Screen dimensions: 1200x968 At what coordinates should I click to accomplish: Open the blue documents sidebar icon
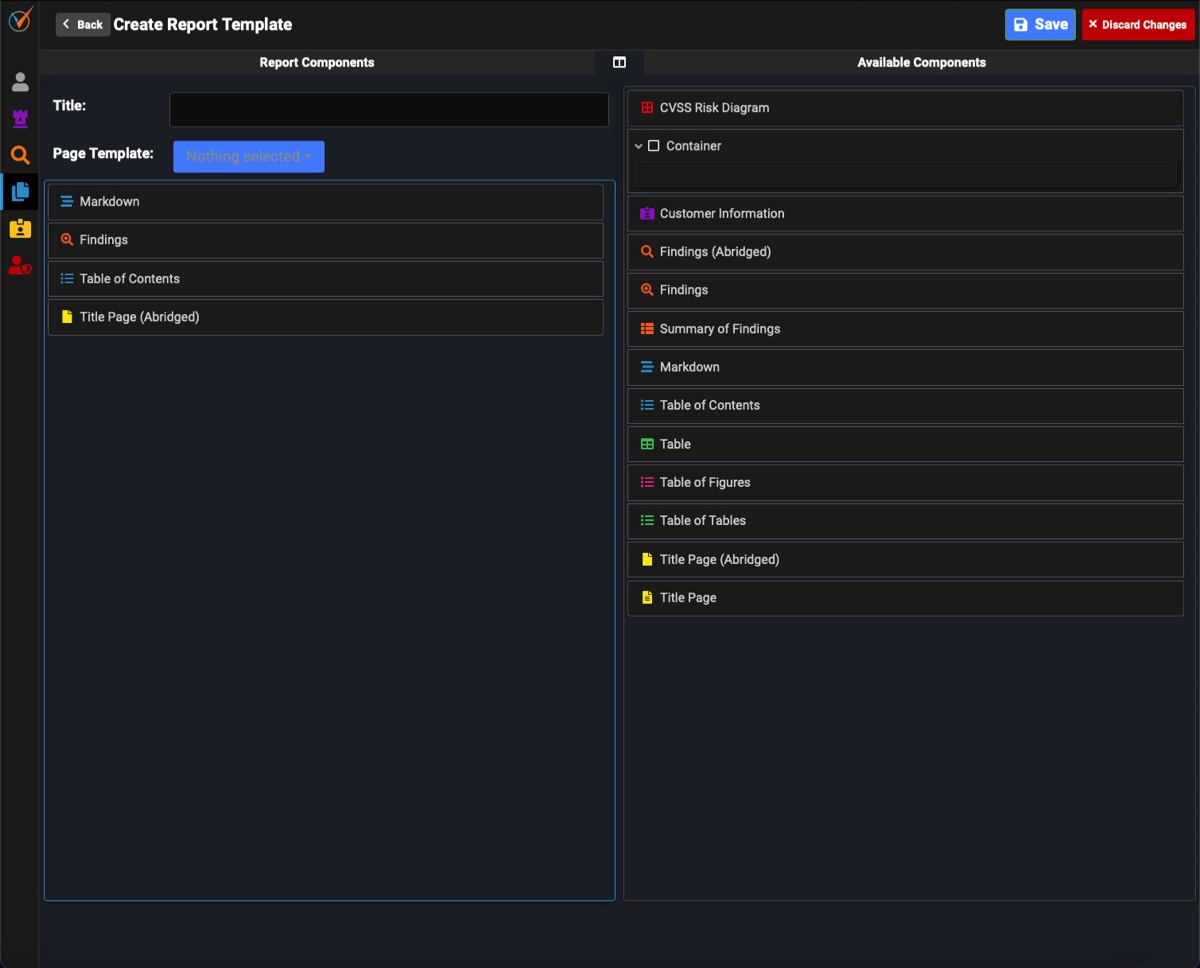click(20, 191)
